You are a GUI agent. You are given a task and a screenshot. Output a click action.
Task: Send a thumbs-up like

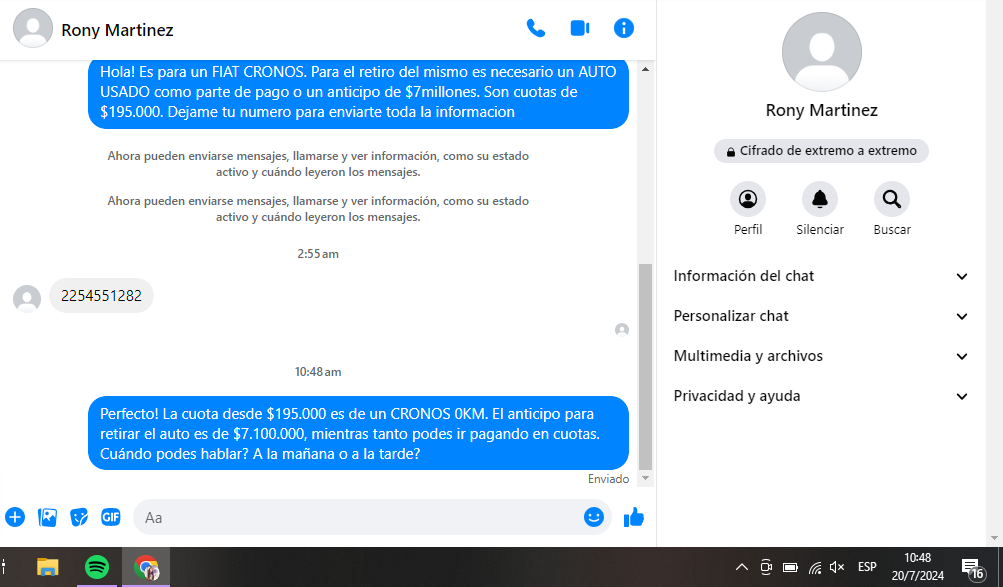pyautogui.click(x=634, y=517)
